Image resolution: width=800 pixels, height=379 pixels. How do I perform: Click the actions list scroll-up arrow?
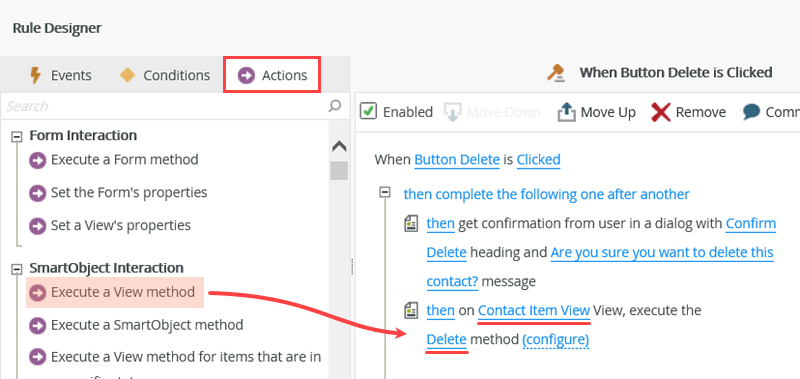pyautogui.click(x=339, y=147)
